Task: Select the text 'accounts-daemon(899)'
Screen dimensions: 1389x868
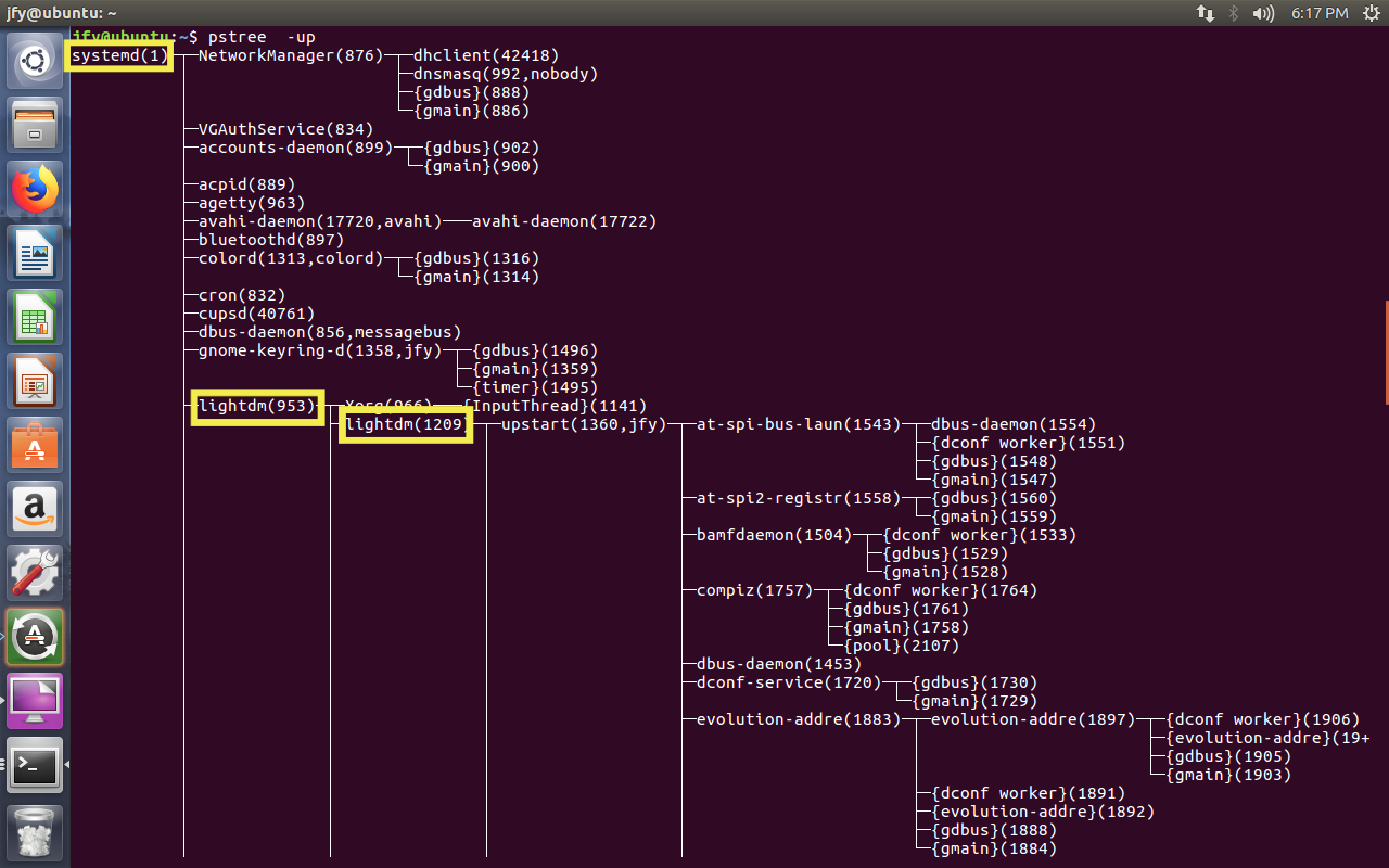Action: point(296,148)
